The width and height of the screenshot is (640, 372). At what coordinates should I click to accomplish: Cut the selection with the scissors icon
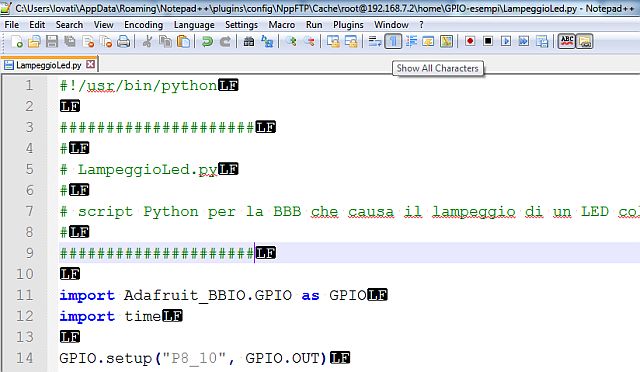pos(147,41)
